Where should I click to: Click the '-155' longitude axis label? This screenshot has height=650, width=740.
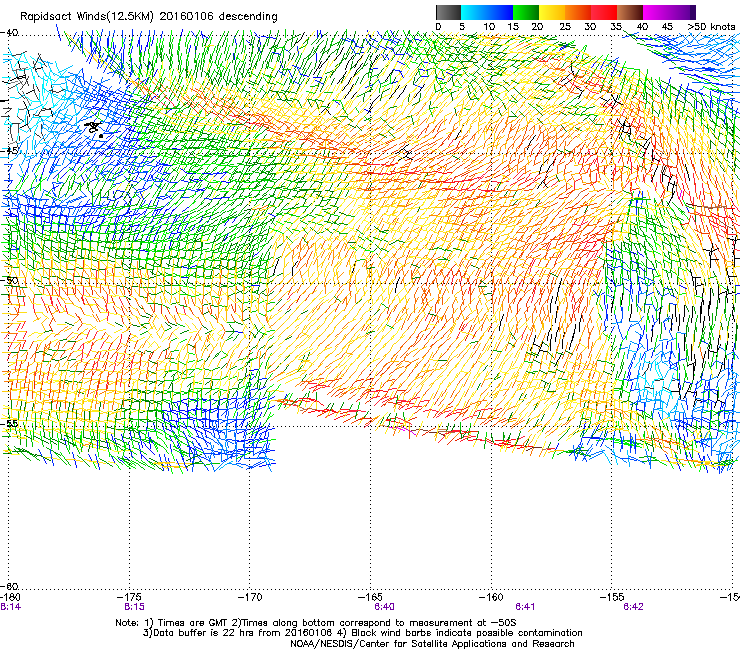click(612, 597)
